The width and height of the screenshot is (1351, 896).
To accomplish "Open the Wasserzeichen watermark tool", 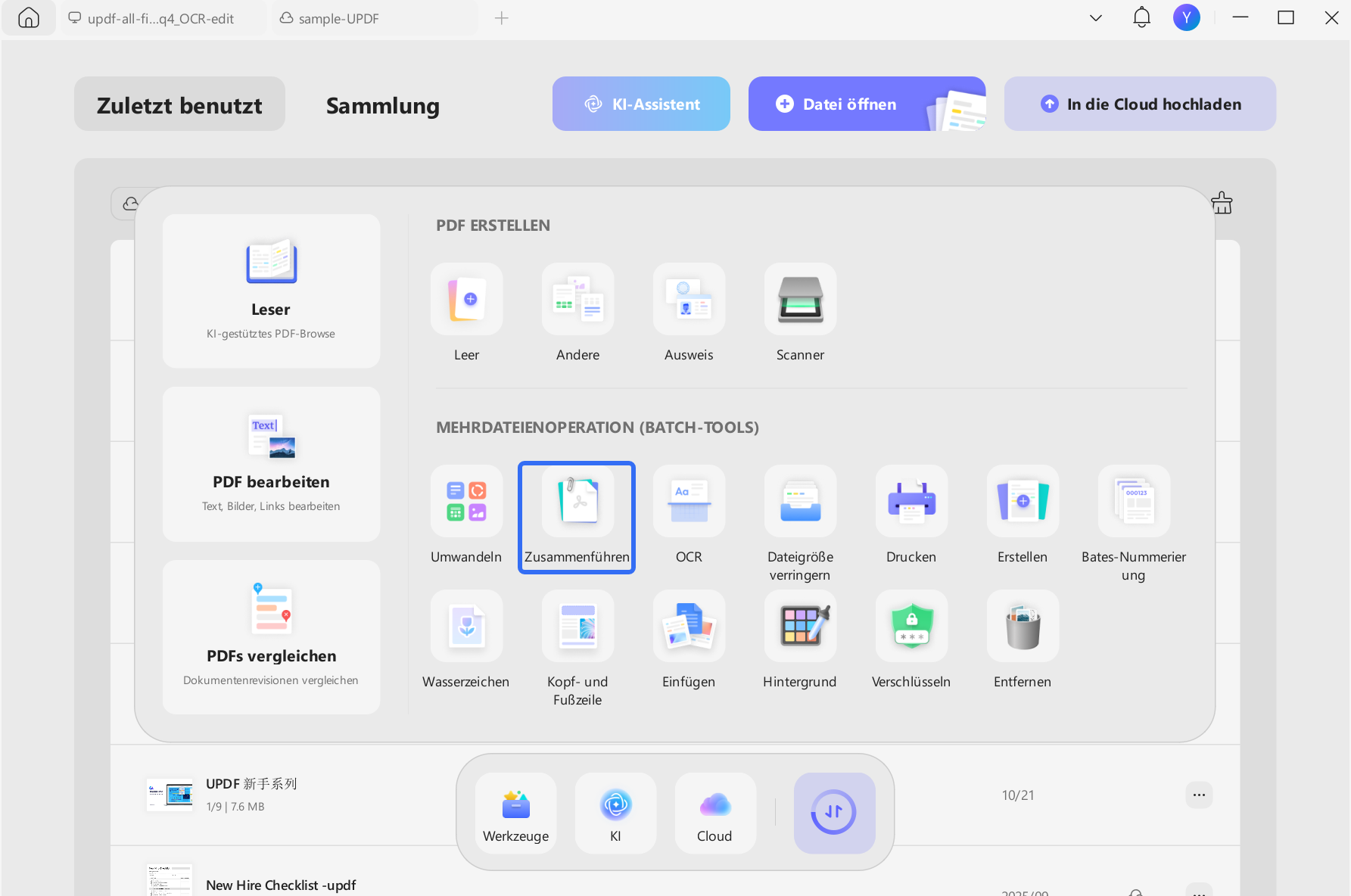I will [466, 626].
